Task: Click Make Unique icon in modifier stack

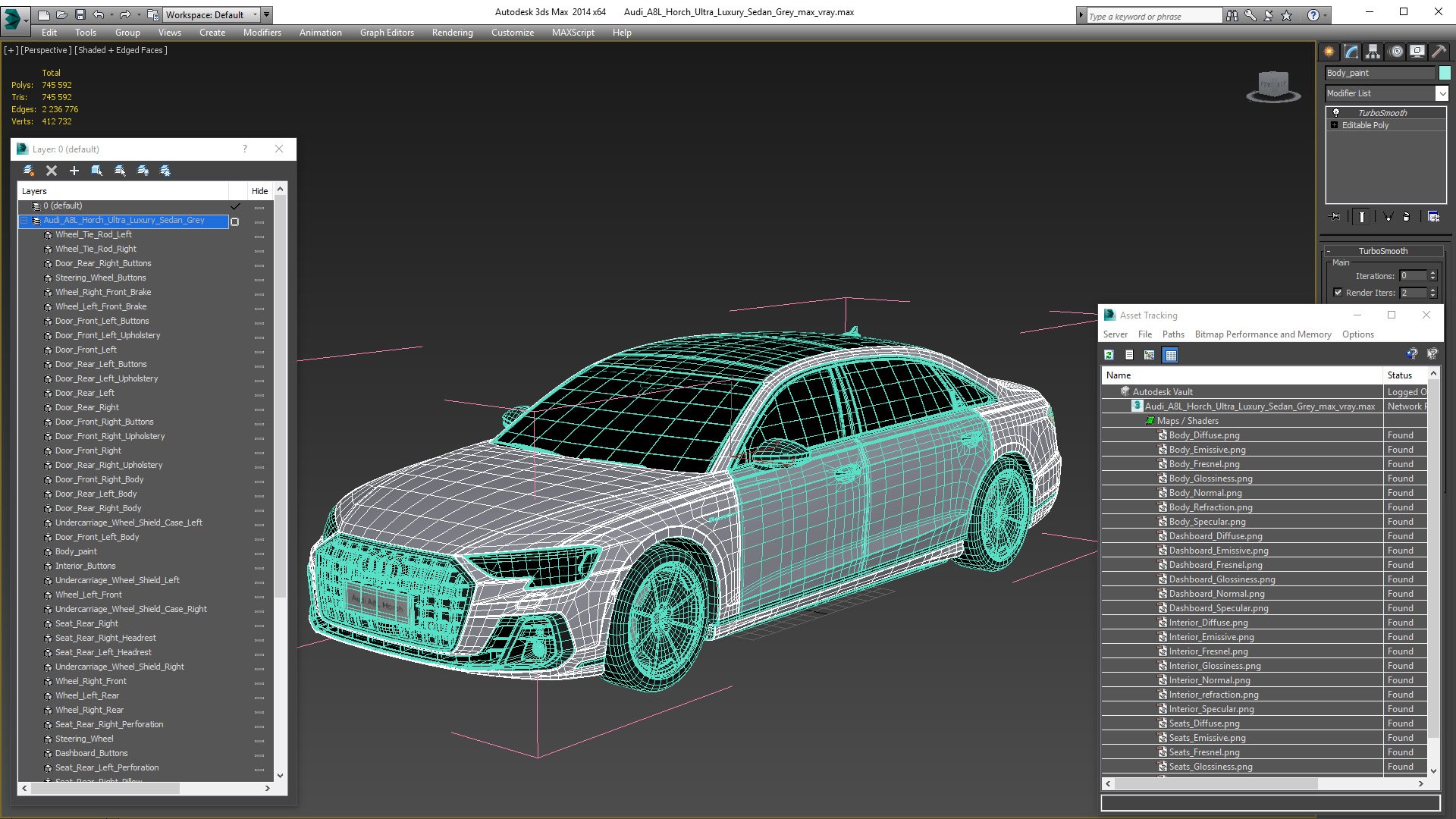Action: [1389, 217]
